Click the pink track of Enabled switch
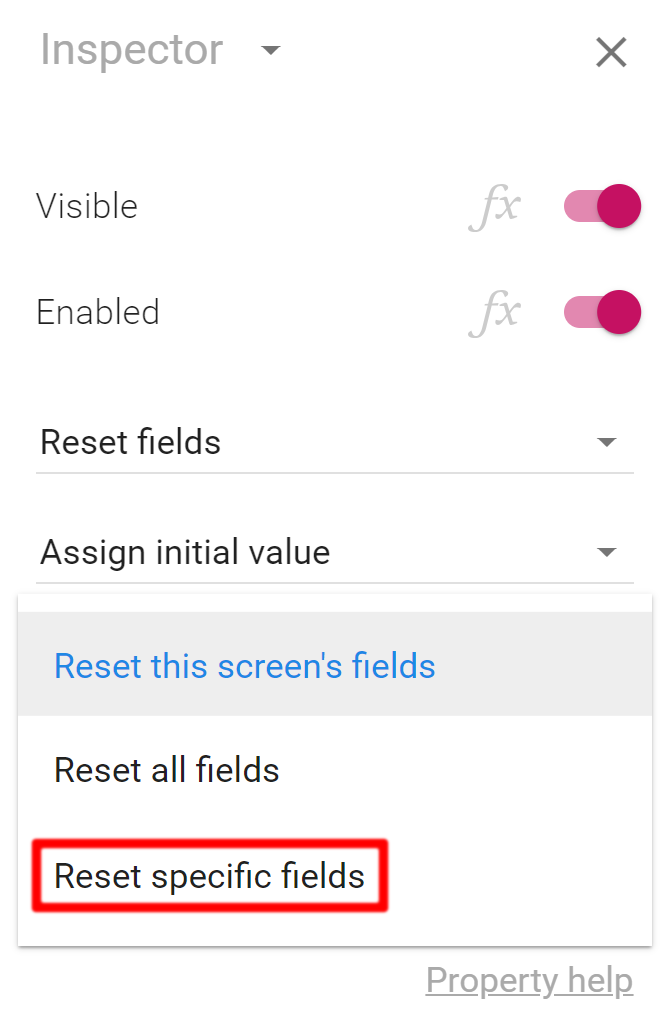This screenshot has width=668, height=1036. click(x=579, y=312)
